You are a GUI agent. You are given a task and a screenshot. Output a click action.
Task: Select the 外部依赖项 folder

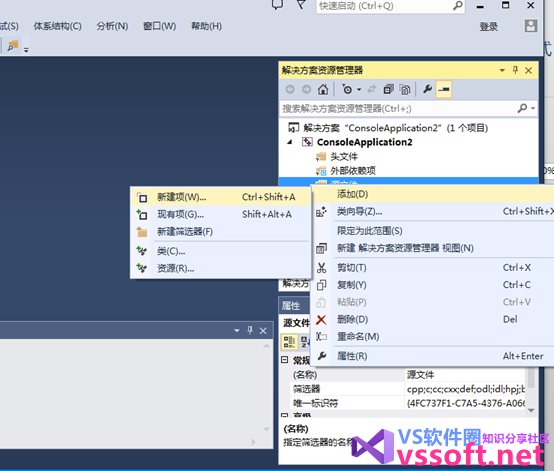pos(353,171)
